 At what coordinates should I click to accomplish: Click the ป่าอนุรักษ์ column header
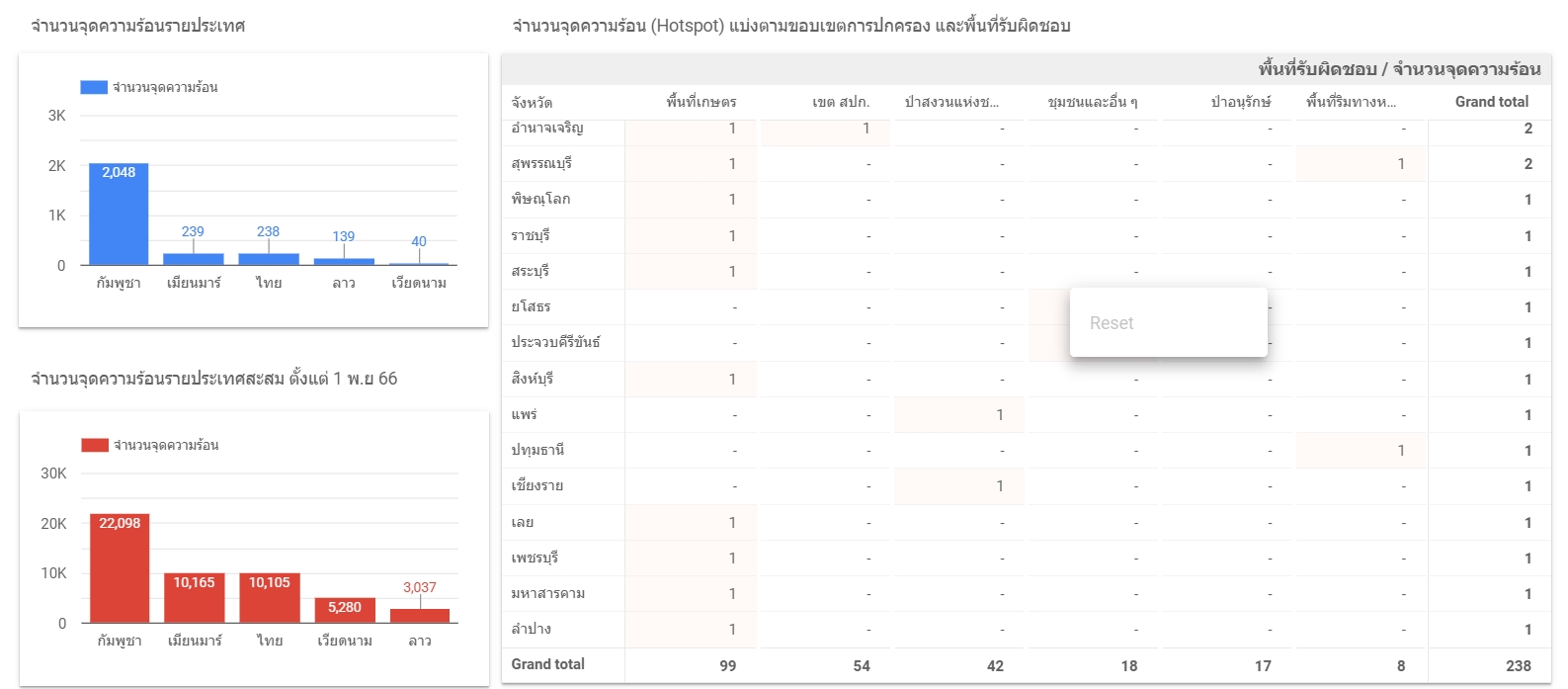(1241, 102)
